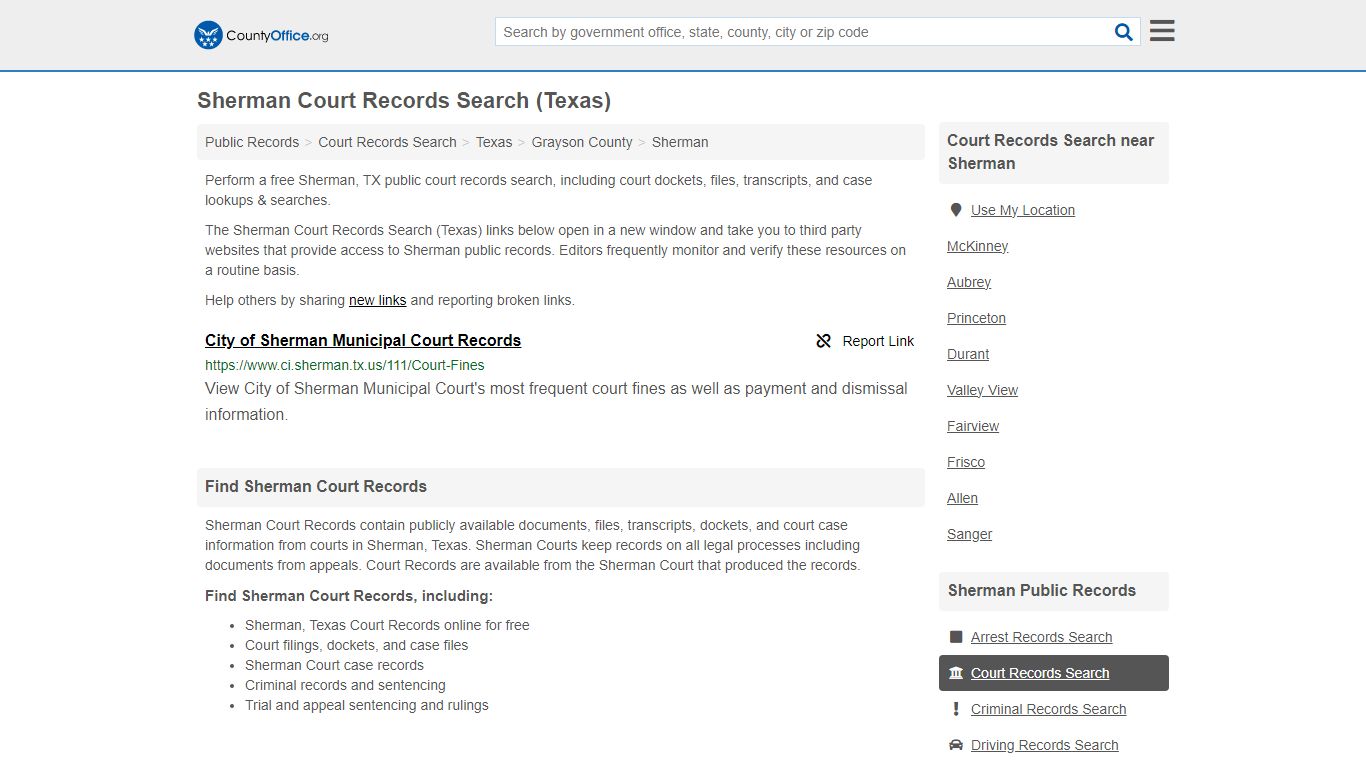Open City of Sherman Municipal Court Records link
The height and width of the screenshot is (768, 1366).
(x=362, y=340)
